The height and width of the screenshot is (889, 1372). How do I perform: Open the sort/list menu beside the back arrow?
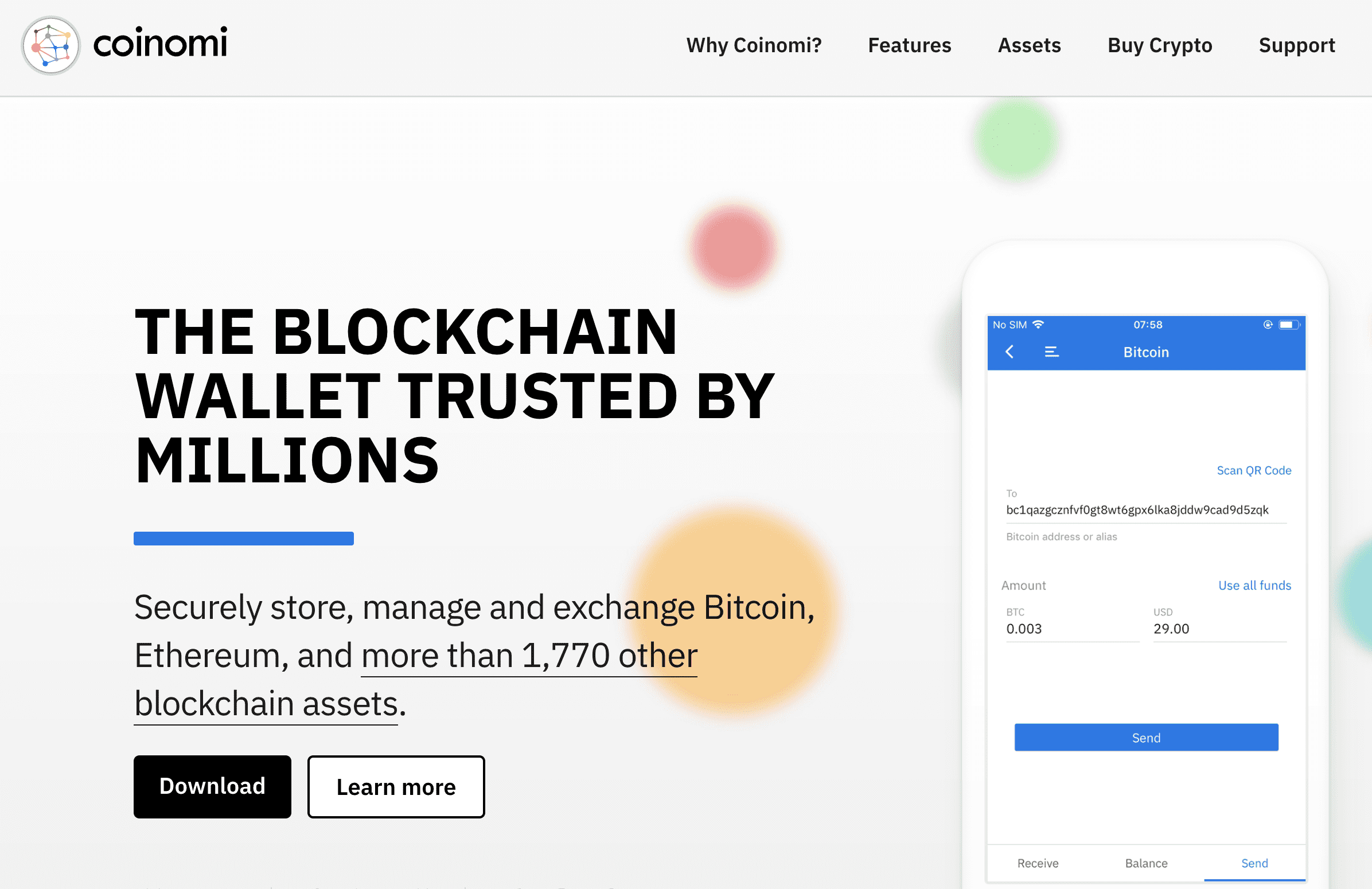pyautogui.click(x=1051, y=352)
